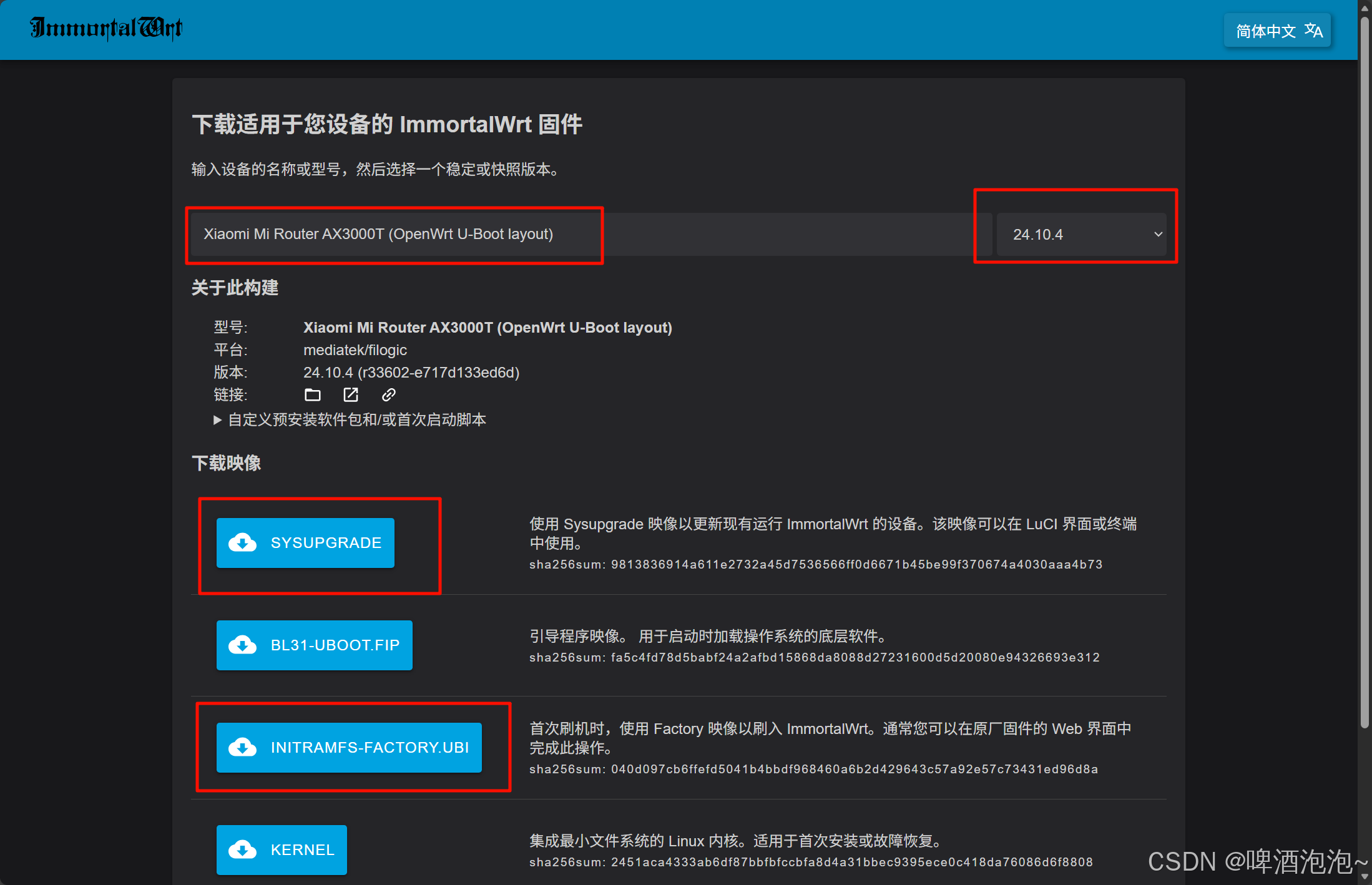The width and height of the screenshot is (1372, 885).
Task: Download the KERNEL image
Action: (302, 849)
